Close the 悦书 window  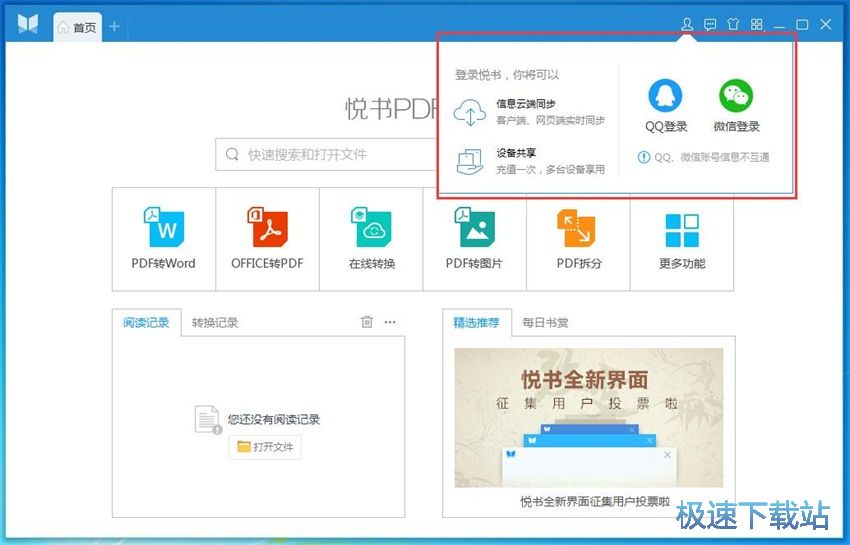(826, 24)
